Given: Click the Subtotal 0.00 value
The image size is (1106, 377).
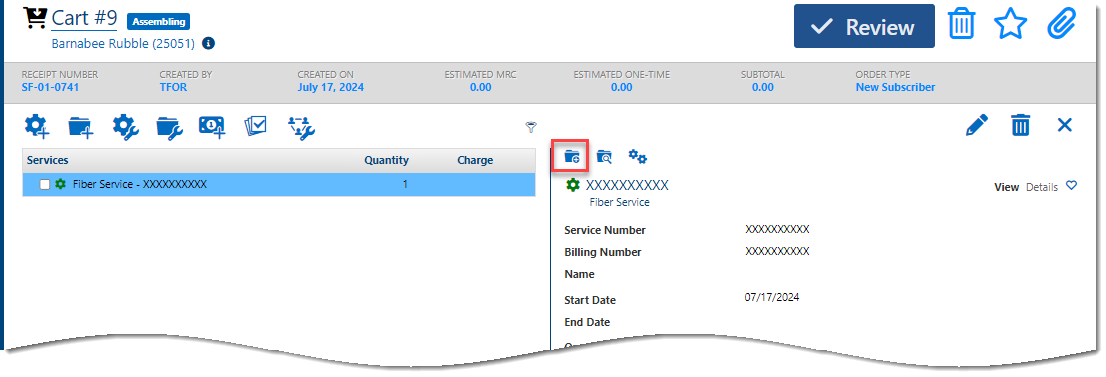Looking at the screenshot, I should (762, 88).
